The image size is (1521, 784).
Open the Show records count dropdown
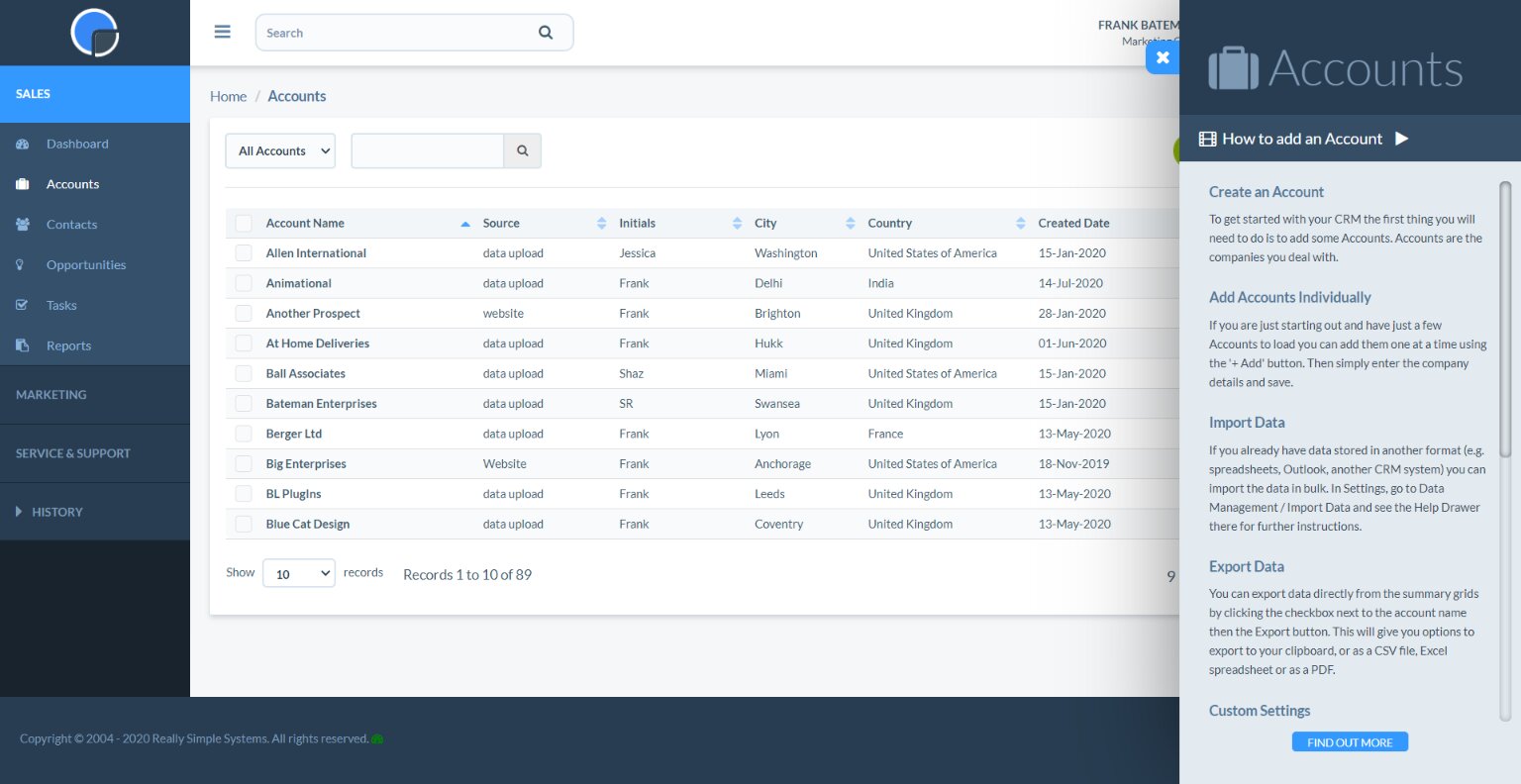click(298, 574)
